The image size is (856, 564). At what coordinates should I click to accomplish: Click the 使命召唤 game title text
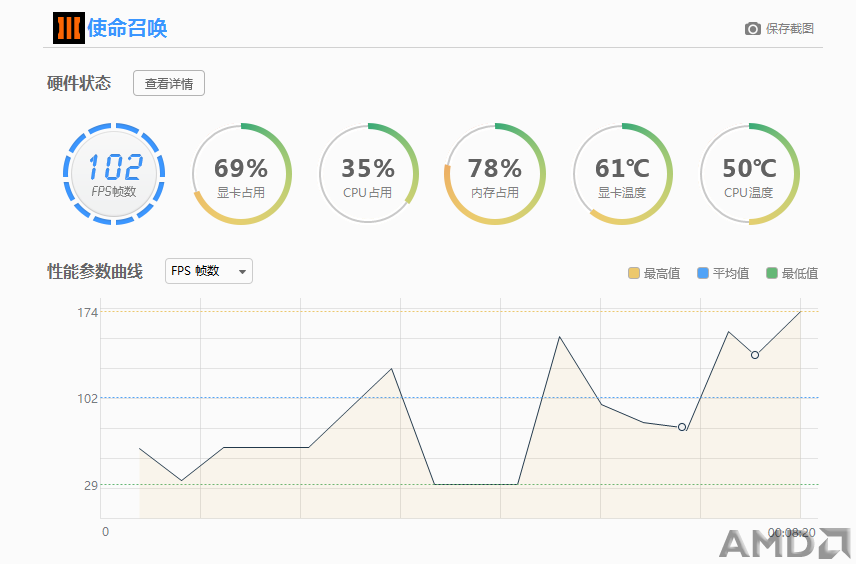click(x=127, y=28)
